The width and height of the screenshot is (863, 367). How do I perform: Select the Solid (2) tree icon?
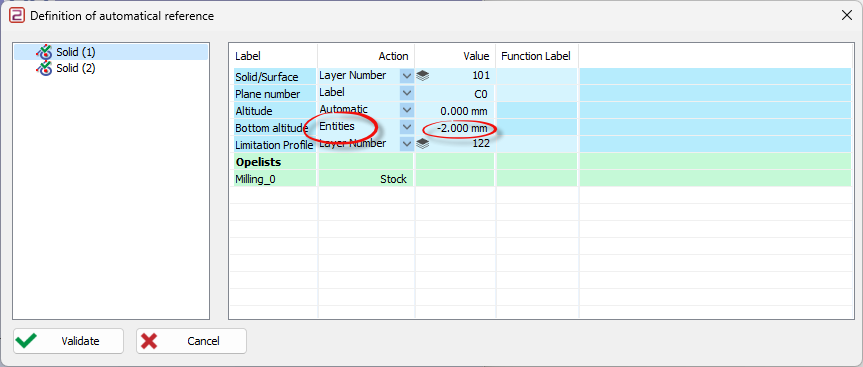click(x=44, y=68)
